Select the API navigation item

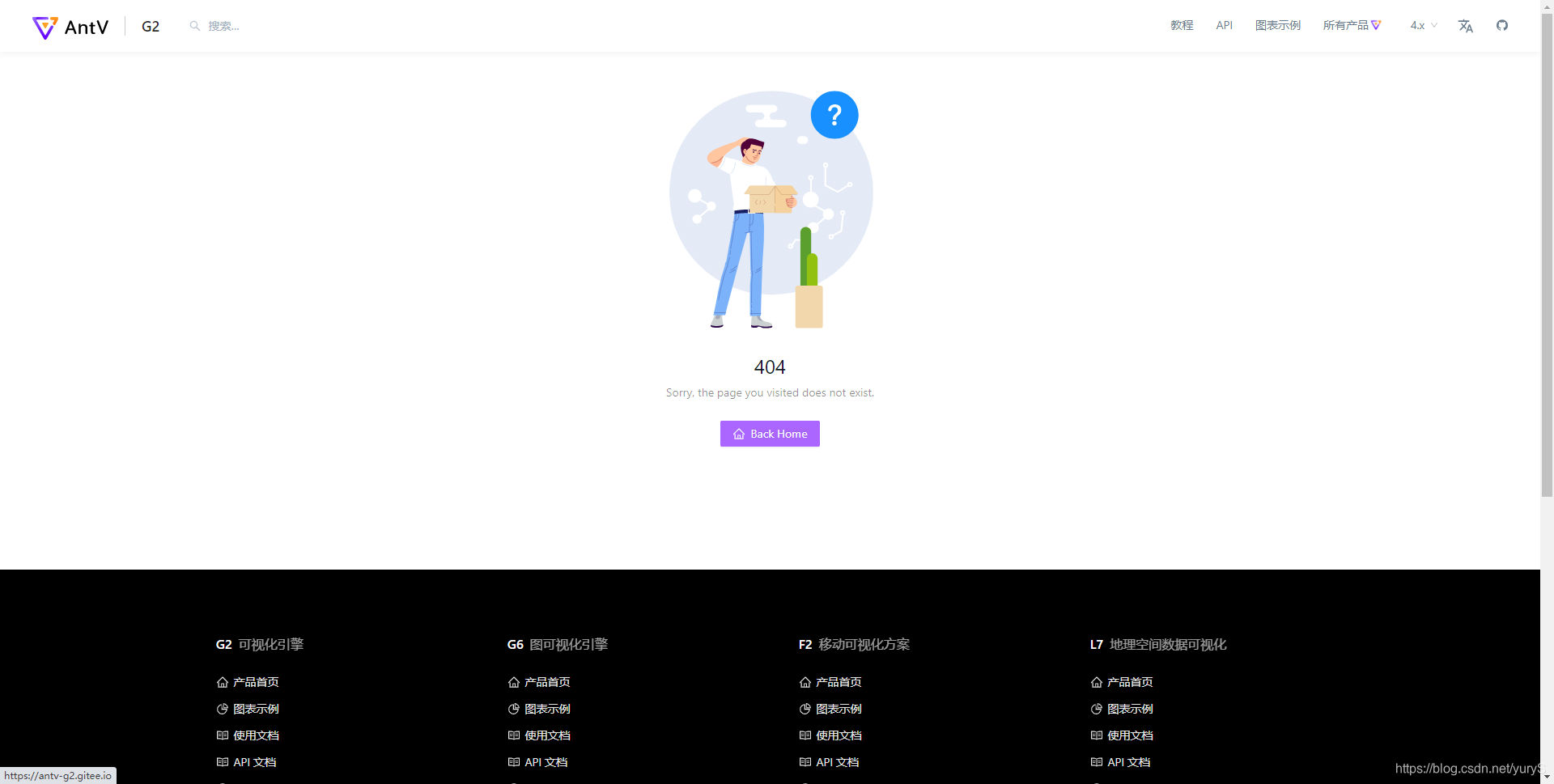[x=1224, y=25]
